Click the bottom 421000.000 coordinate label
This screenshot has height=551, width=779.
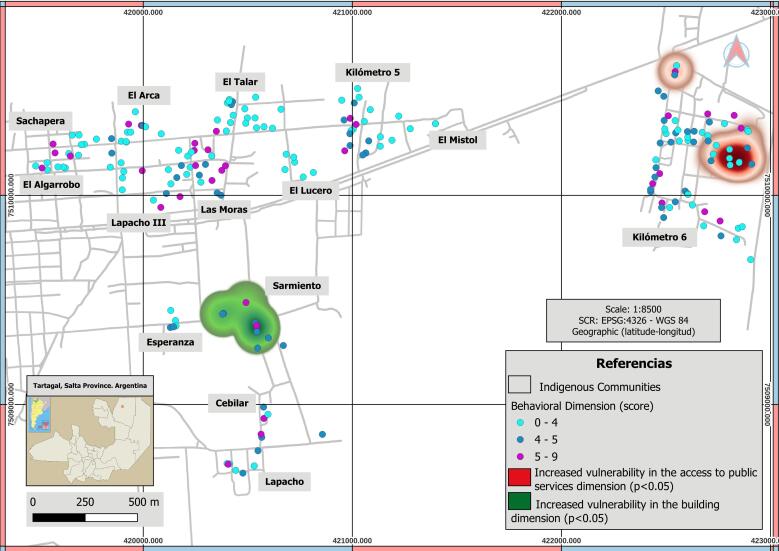coord(352,541)
